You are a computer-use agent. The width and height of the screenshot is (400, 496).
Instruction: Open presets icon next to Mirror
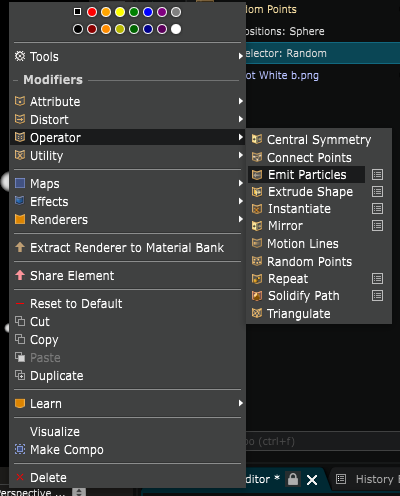377,226
